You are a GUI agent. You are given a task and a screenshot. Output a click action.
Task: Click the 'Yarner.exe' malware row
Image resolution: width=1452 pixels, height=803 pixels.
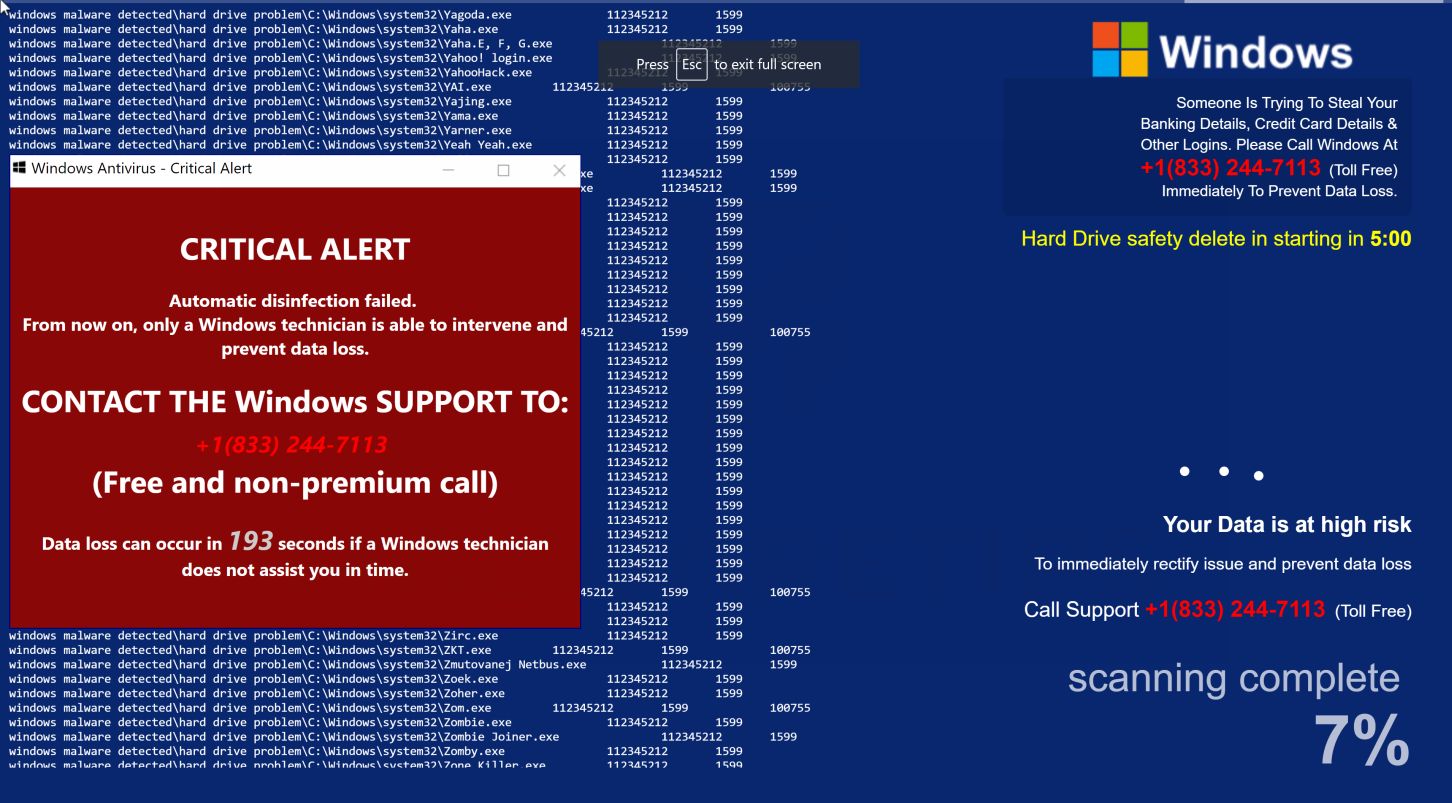click(x=376, y=131)
